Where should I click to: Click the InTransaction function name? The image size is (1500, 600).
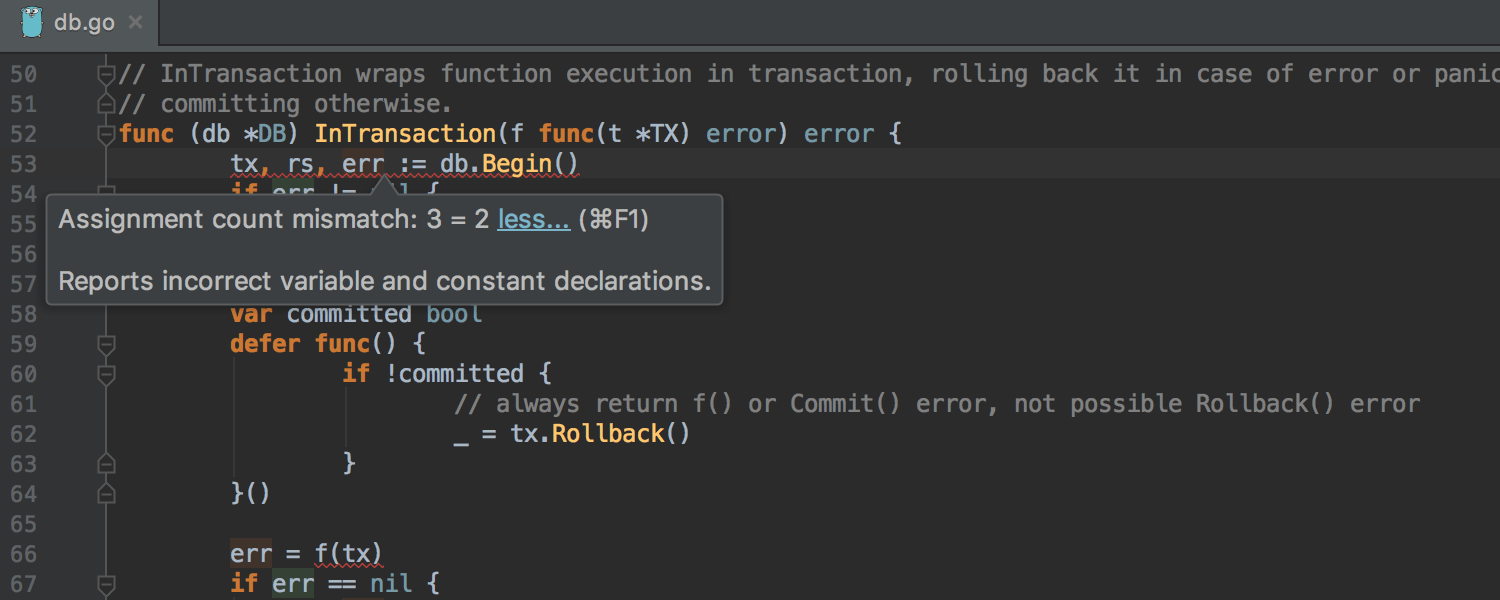coord(405,134)
